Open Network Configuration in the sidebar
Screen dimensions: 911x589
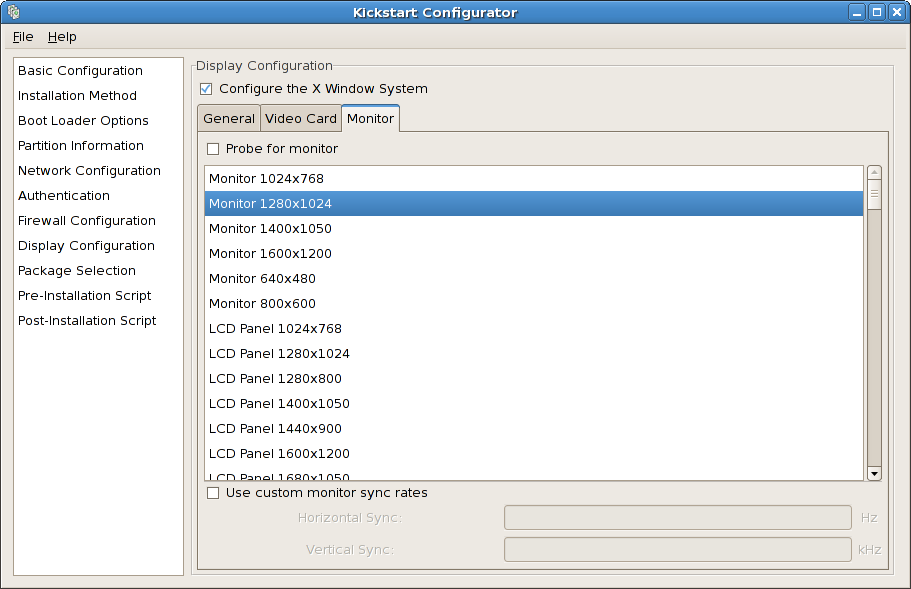click(x=89, y=170)
